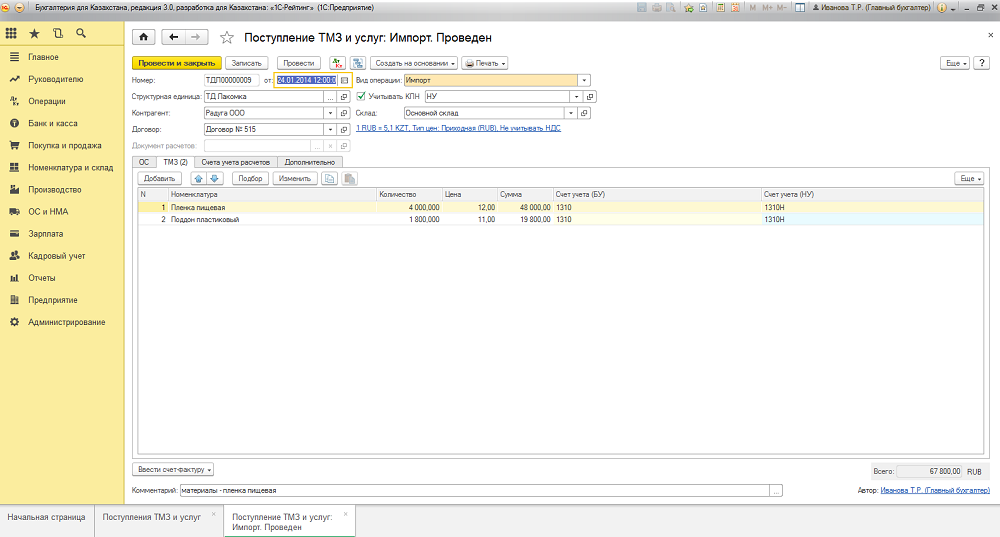Select row Пленка пищевая
This screenshot has height=537, width=1000.
pos(561,207)
